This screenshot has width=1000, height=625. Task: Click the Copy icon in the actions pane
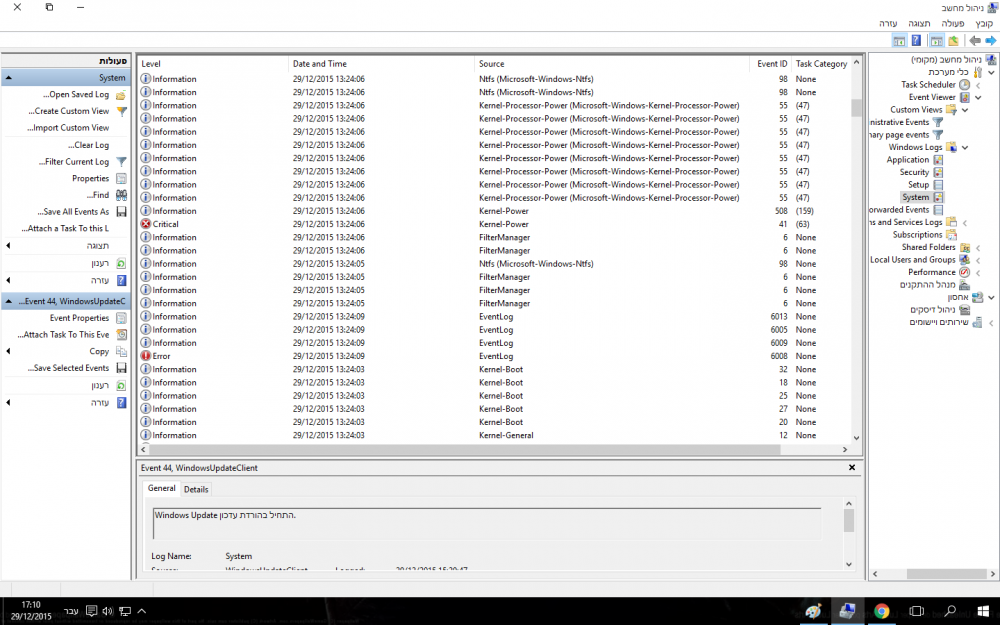tap(121, 351)
